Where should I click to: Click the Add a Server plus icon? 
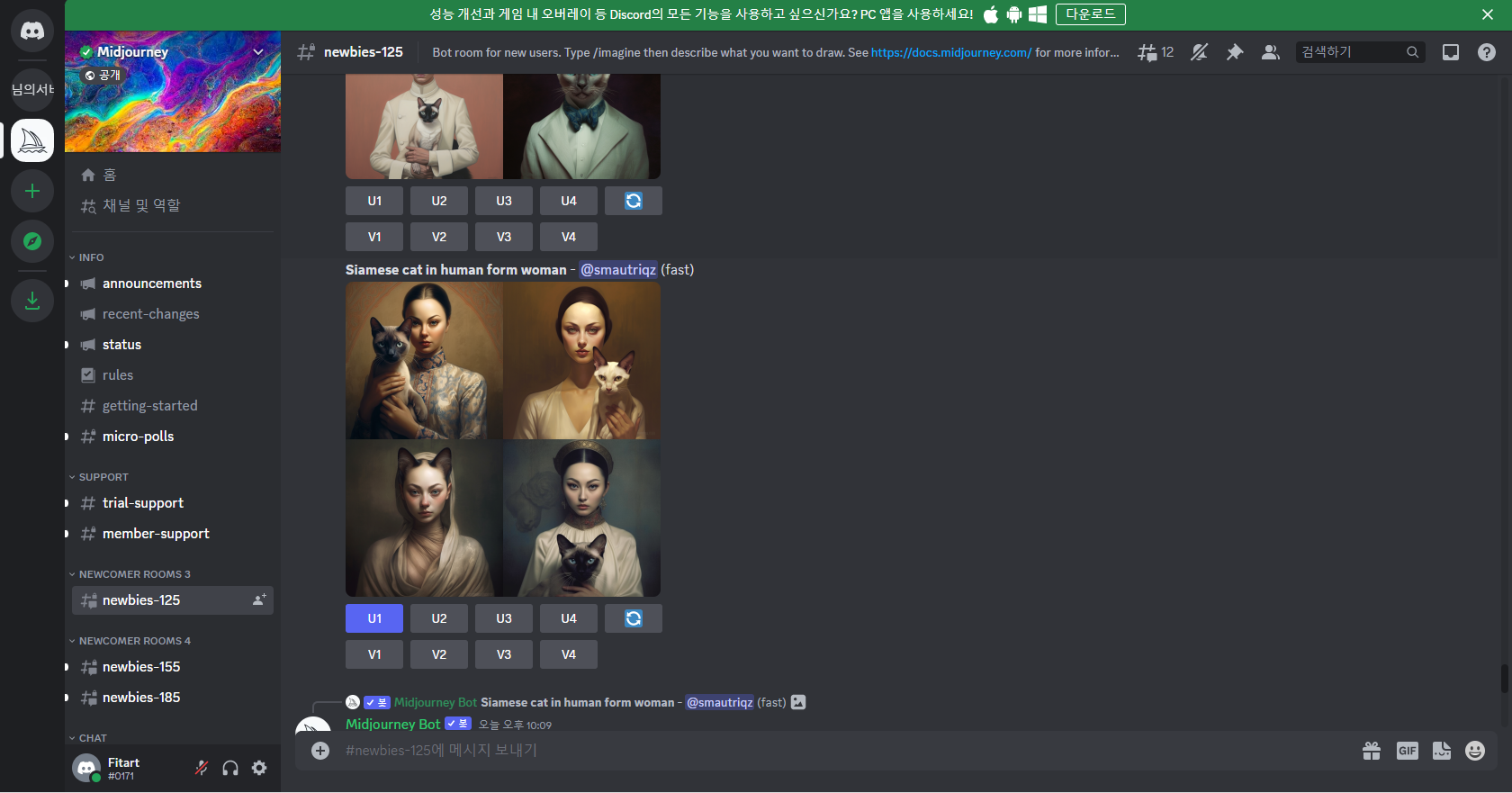[x=32, y=191]
